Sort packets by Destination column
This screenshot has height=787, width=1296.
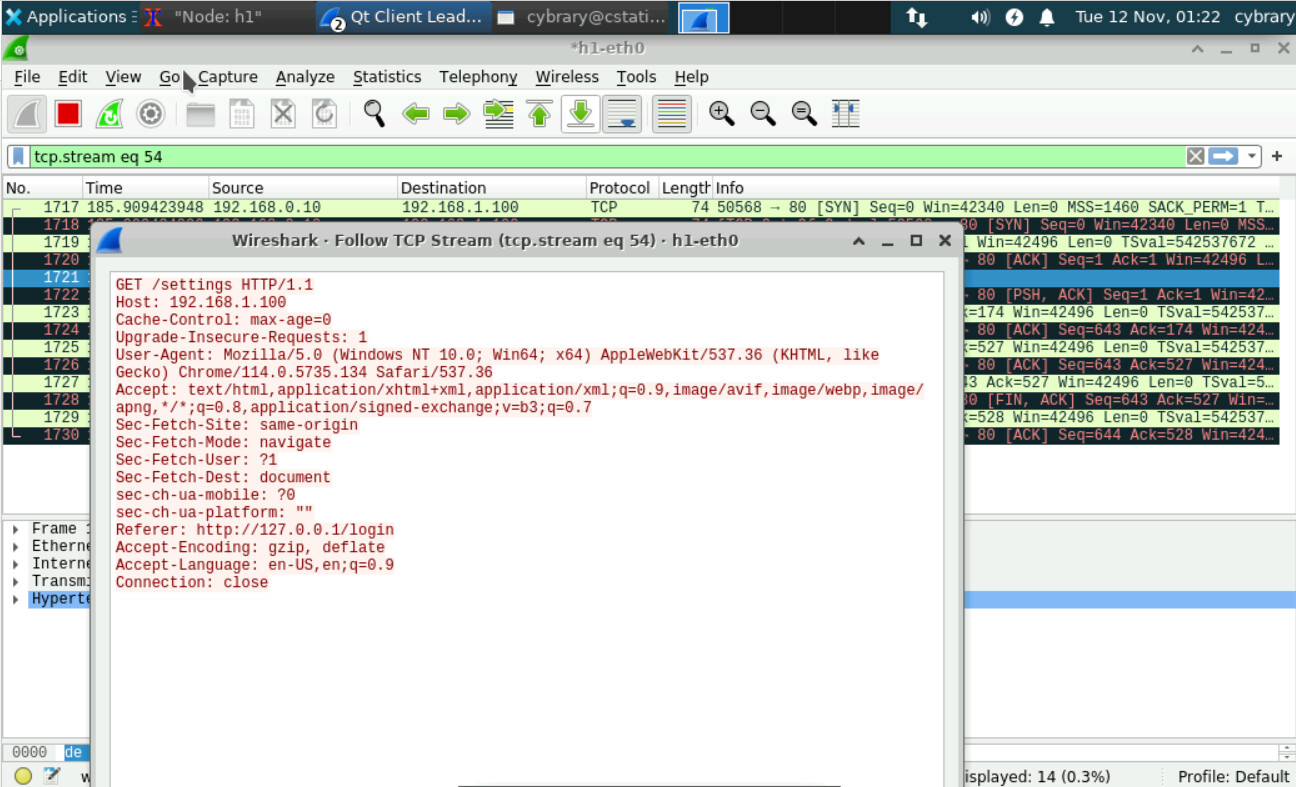pos(491,188)
